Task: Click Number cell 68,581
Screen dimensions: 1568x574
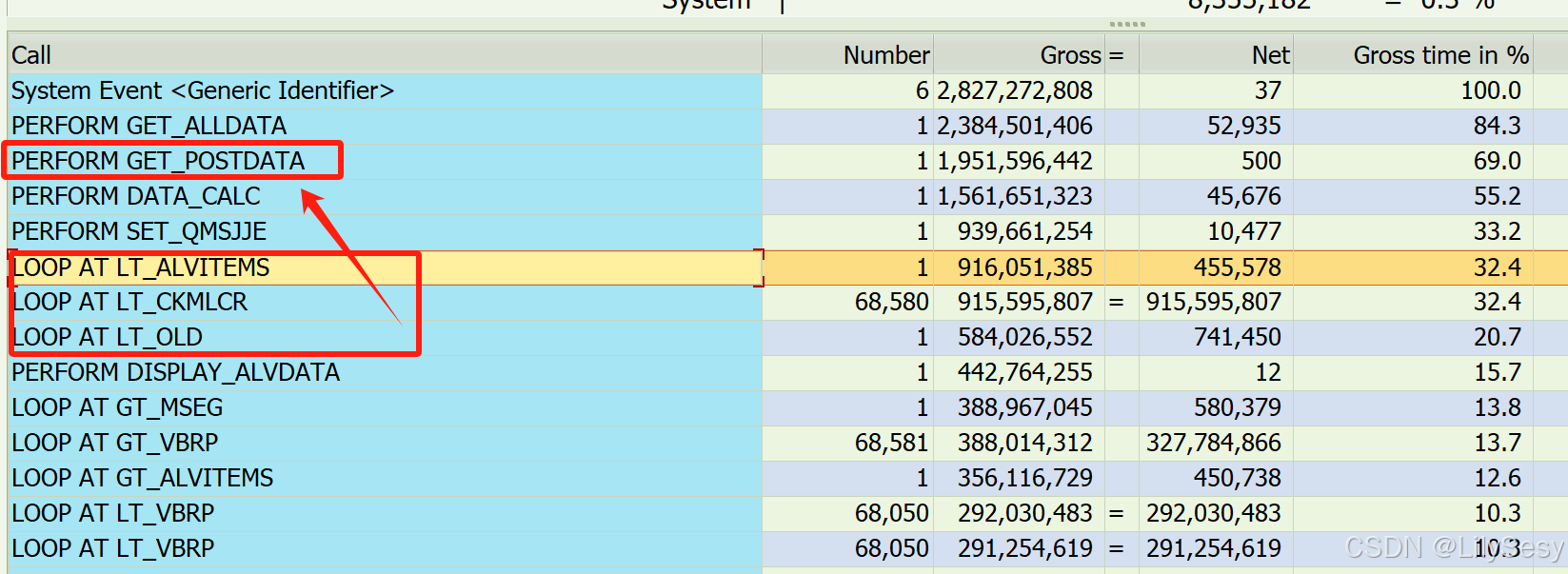Action: [x=892, y=443]
